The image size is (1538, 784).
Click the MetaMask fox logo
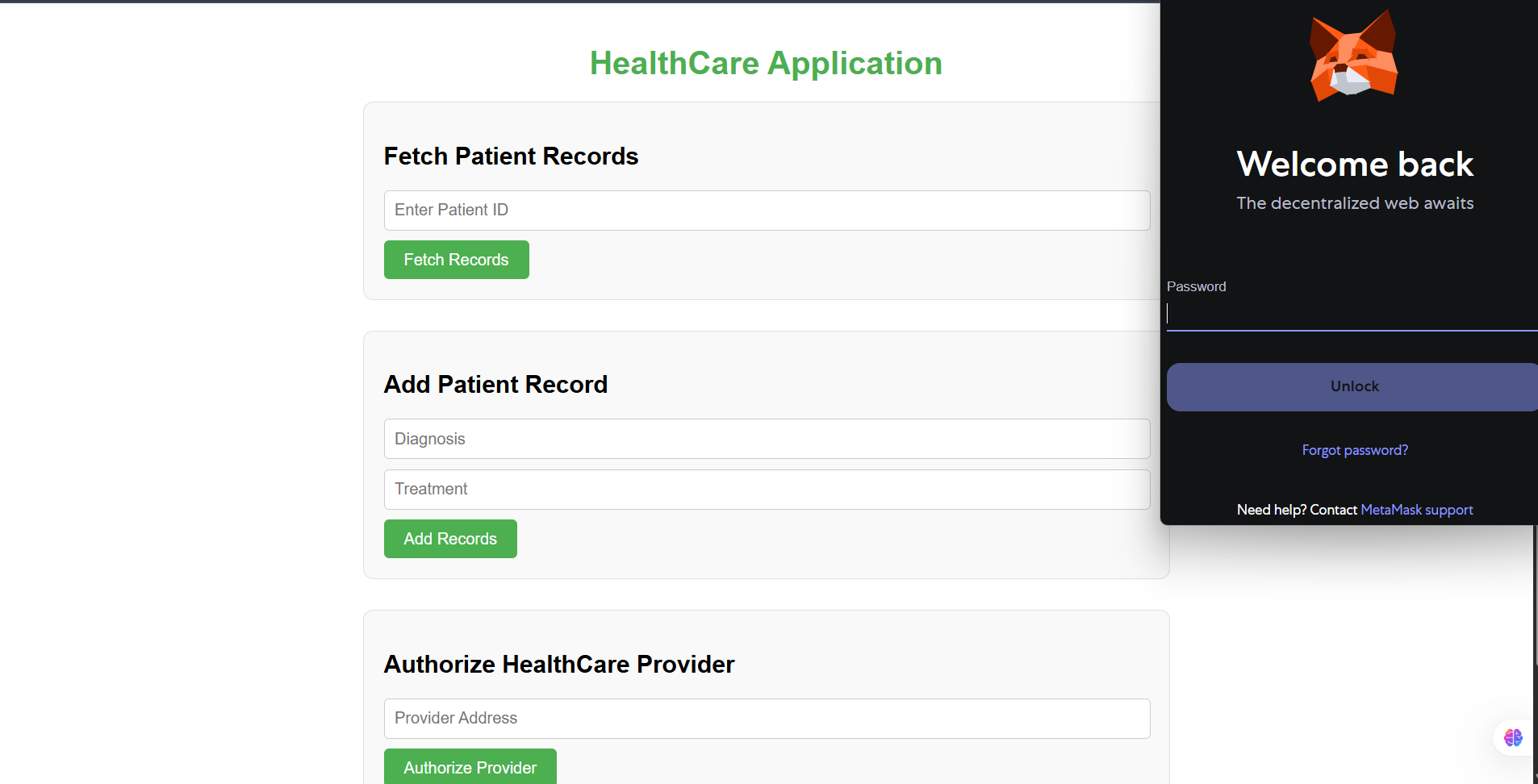(x=1353, y=56)
